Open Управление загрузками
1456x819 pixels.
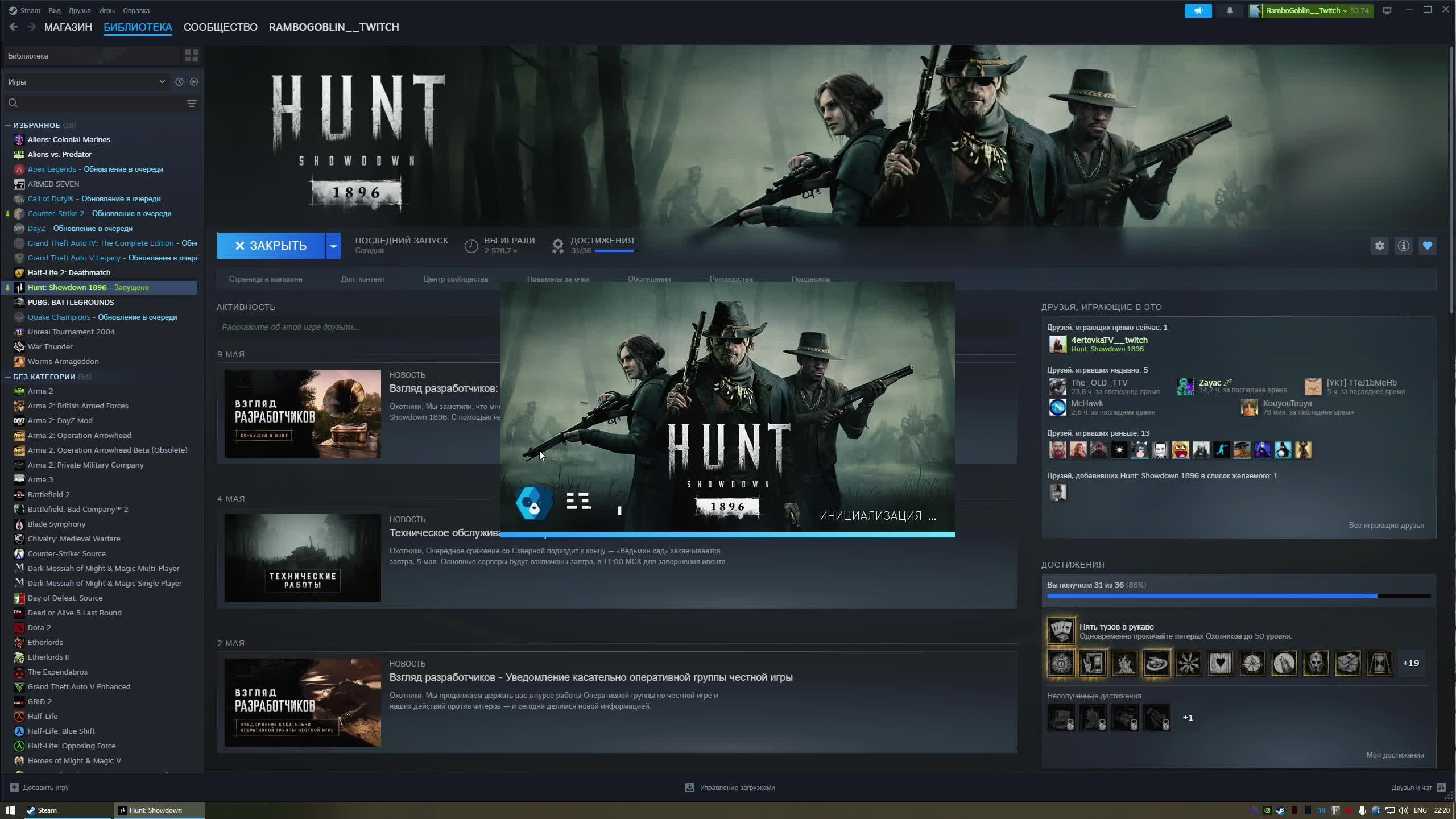click(737, 788)
